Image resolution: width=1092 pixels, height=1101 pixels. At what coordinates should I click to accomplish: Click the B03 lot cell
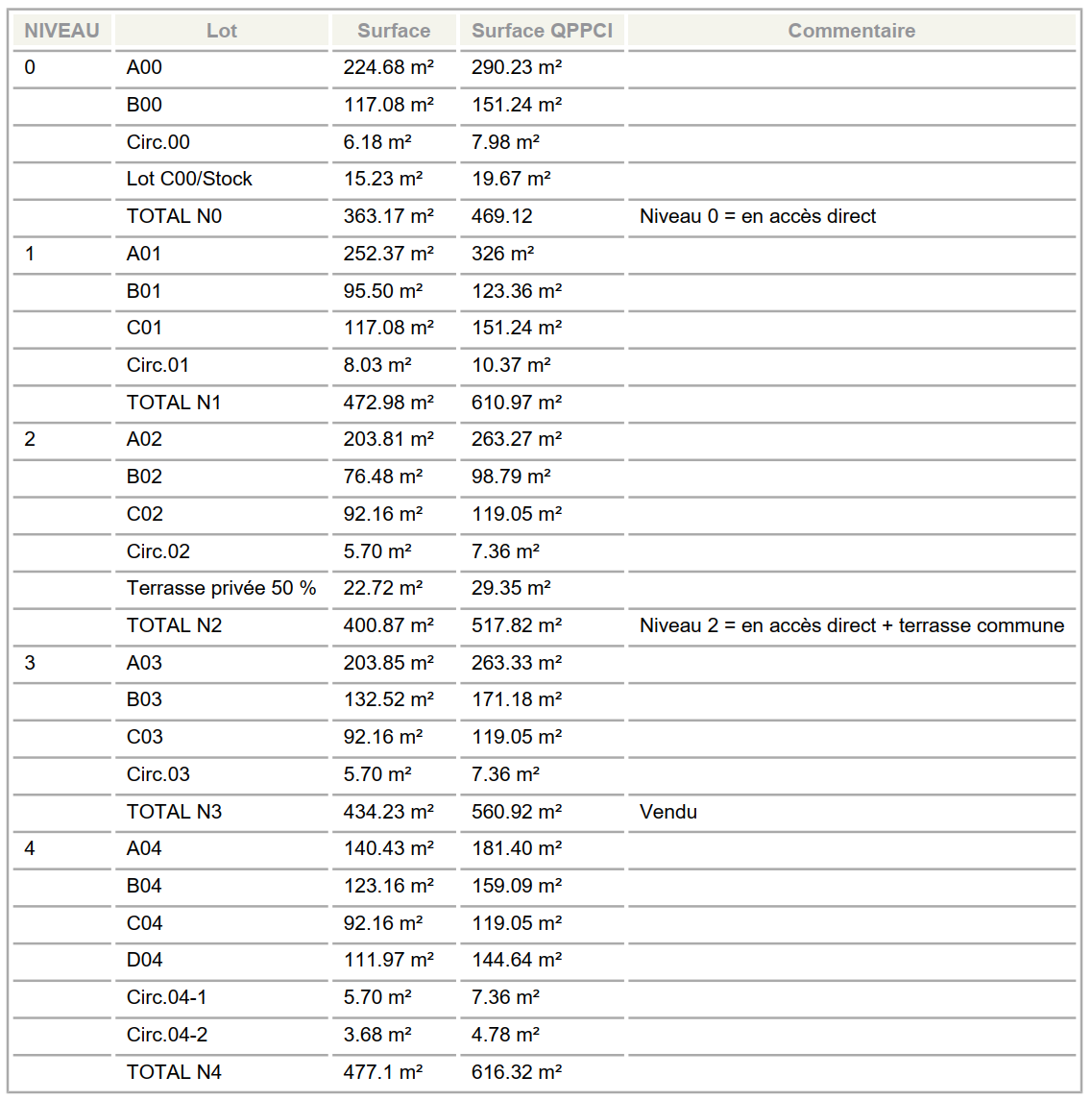[222, 699]
